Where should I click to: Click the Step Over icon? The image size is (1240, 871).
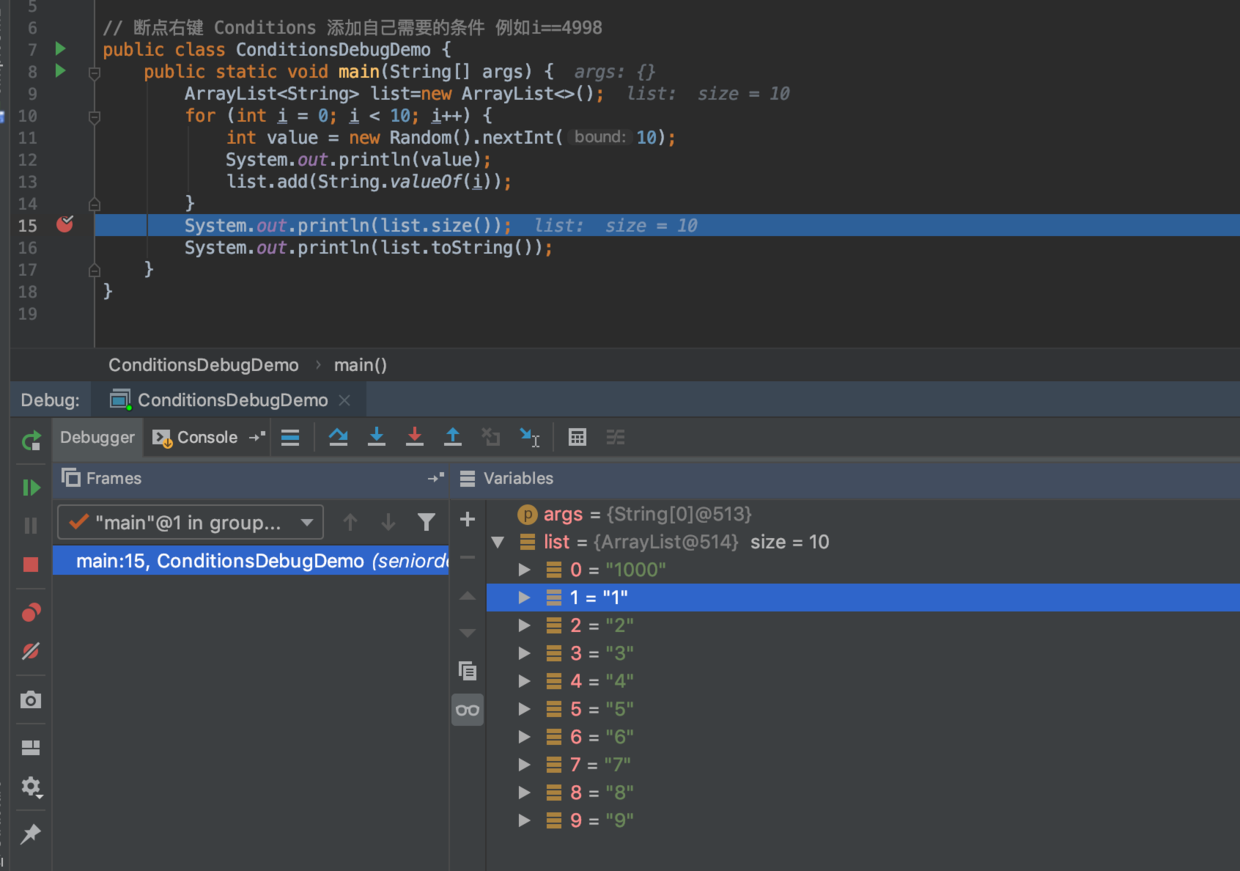tap(338, 437)
